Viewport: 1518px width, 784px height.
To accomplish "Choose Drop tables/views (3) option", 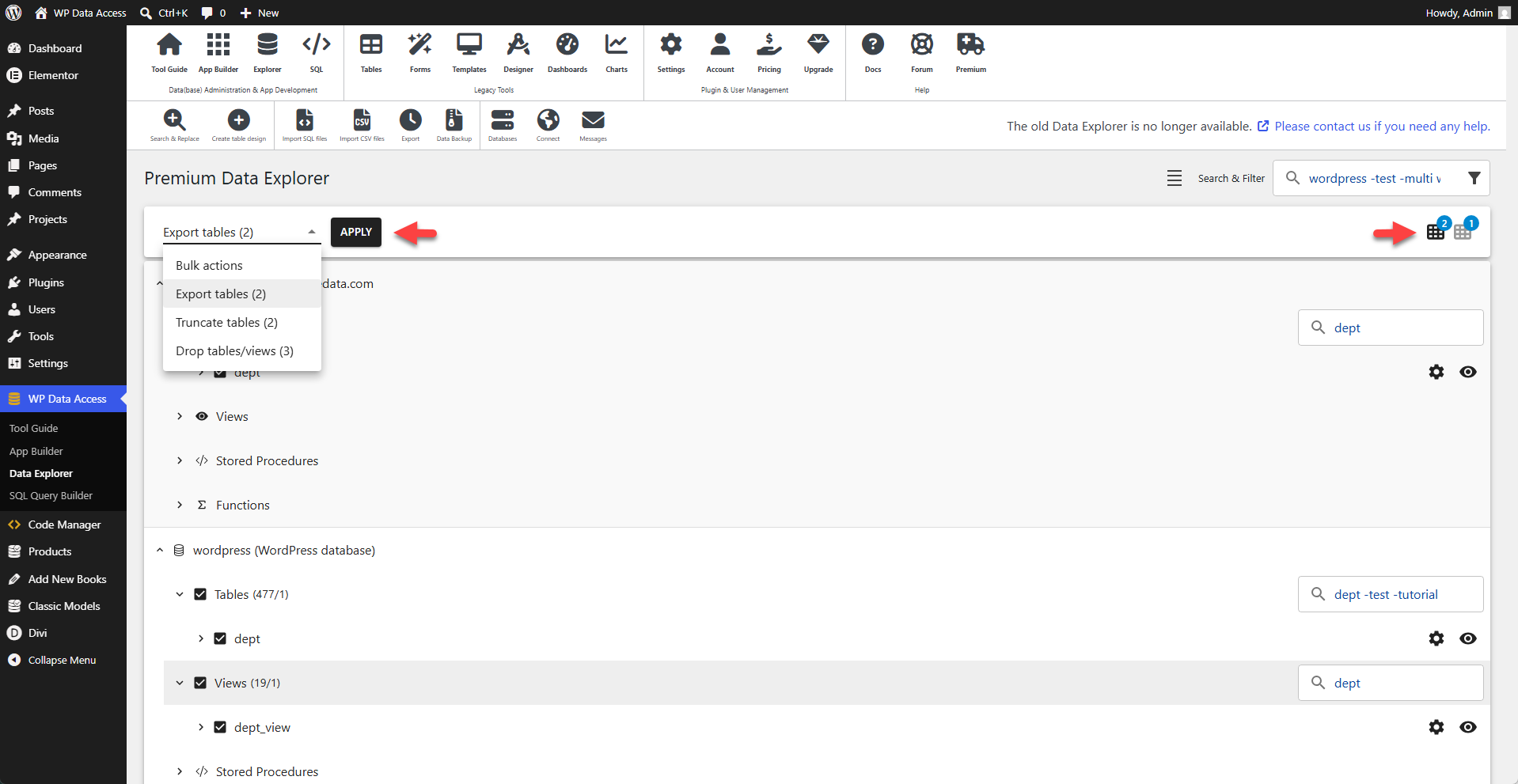I will tap(242, 350).
